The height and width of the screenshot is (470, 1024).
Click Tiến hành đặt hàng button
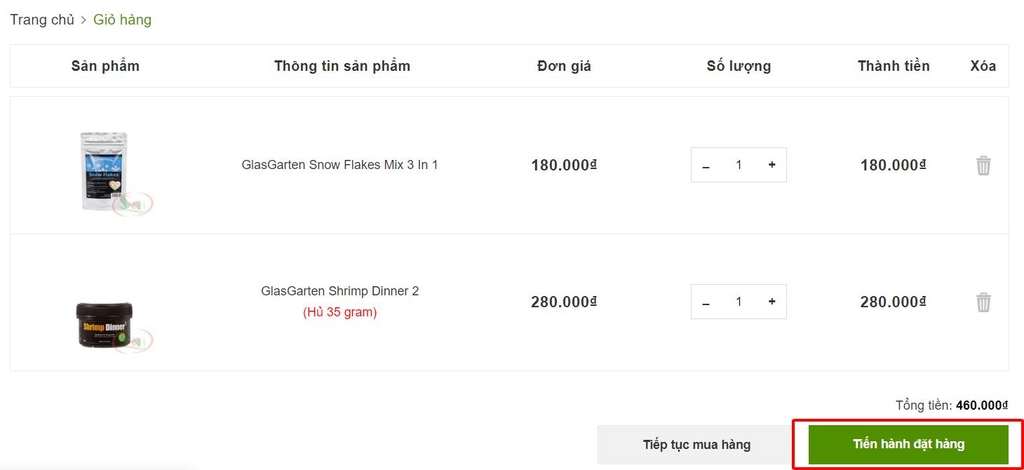(908, 444)
